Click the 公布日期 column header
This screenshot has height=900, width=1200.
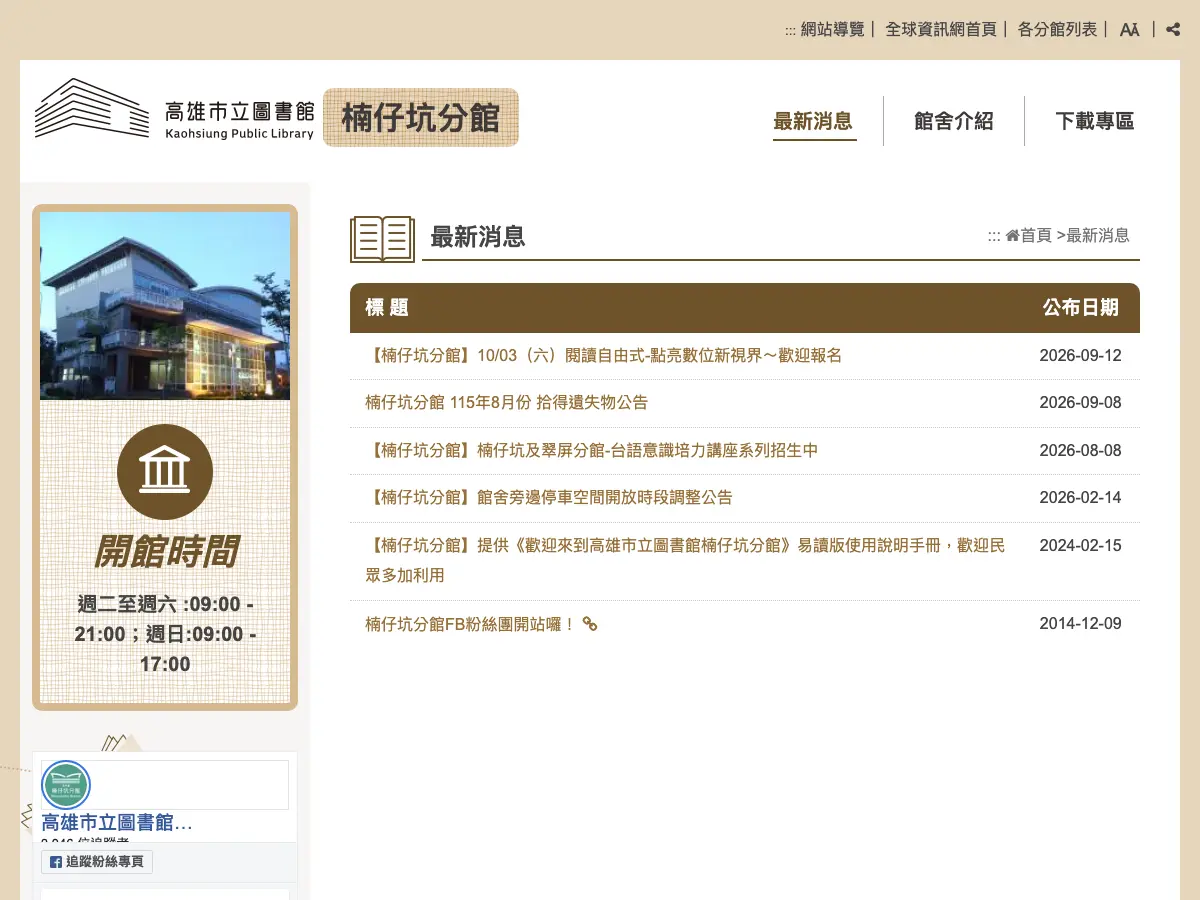(1081, 308)
